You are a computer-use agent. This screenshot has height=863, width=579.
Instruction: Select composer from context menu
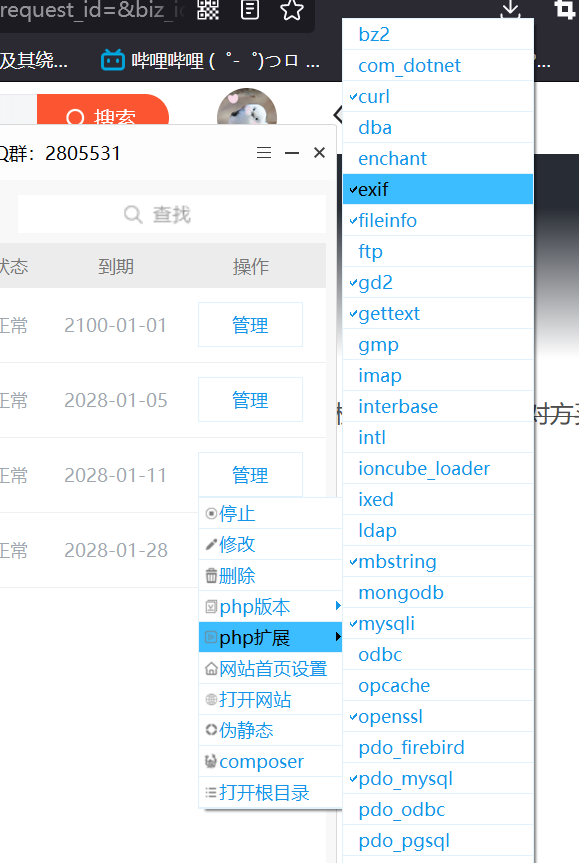click(270, 761)
